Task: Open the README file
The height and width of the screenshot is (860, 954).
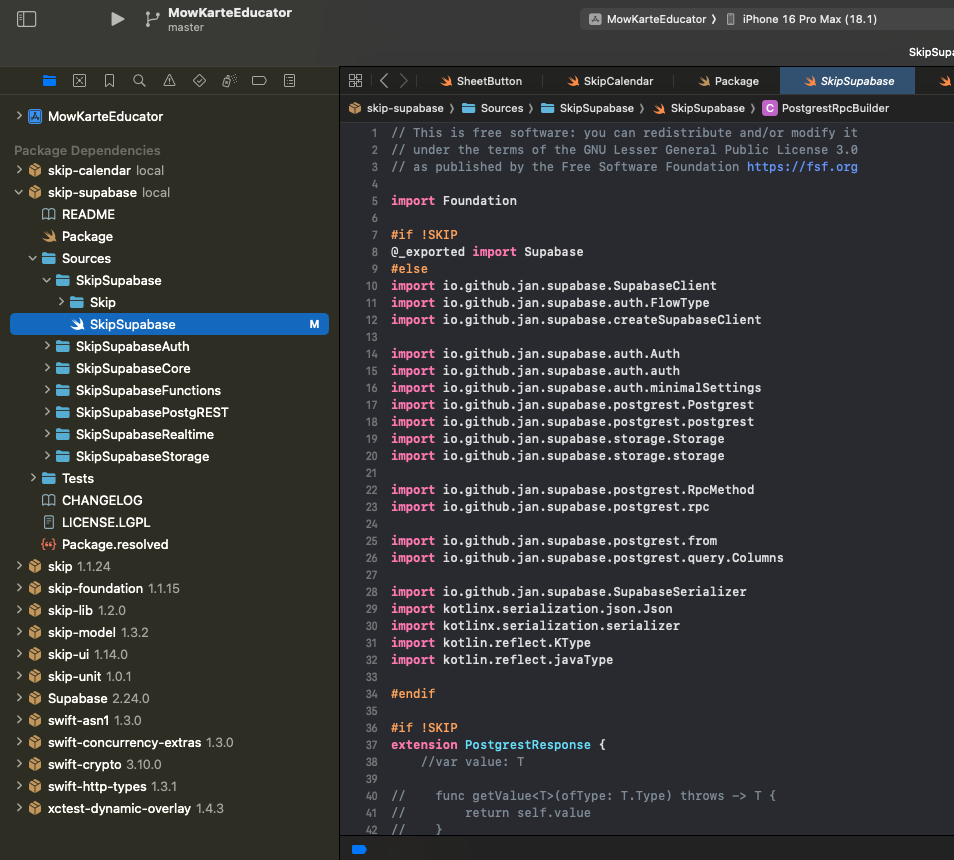Action: 88,214
